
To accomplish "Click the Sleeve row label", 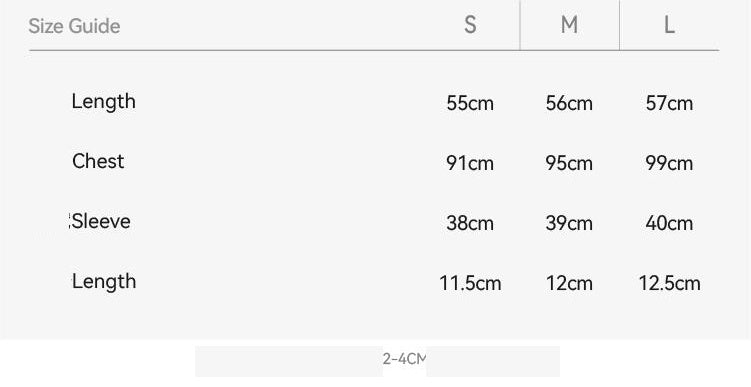I will click(102, 221).
